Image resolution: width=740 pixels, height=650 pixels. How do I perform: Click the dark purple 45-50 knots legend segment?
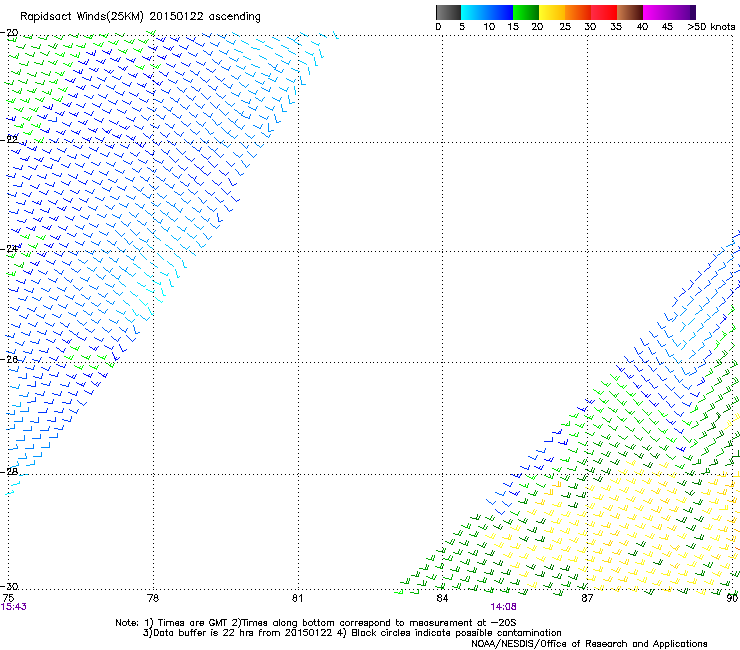coord(682,12)
